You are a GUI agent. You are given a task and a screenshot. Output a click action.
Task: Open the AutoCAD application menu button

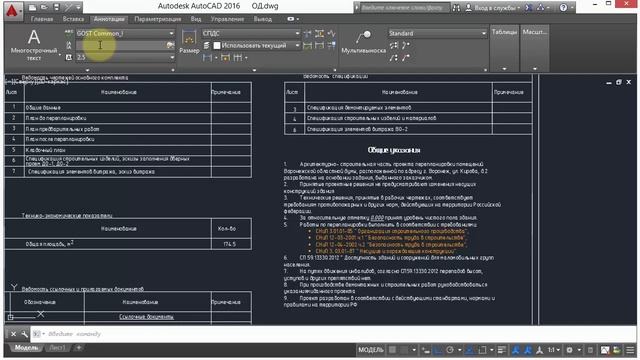click(13, 10)
